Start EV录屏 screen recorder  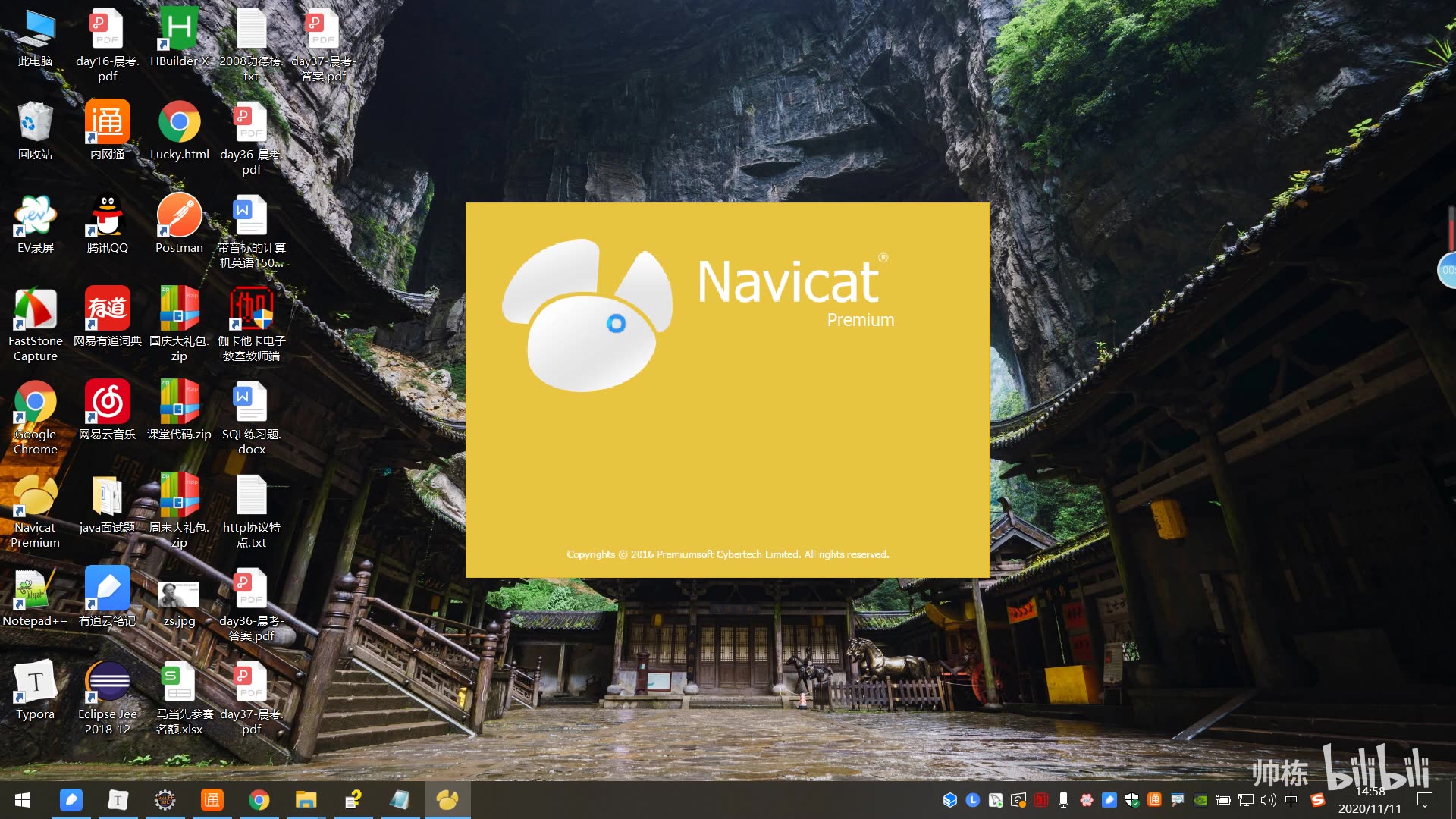(35, 218)
